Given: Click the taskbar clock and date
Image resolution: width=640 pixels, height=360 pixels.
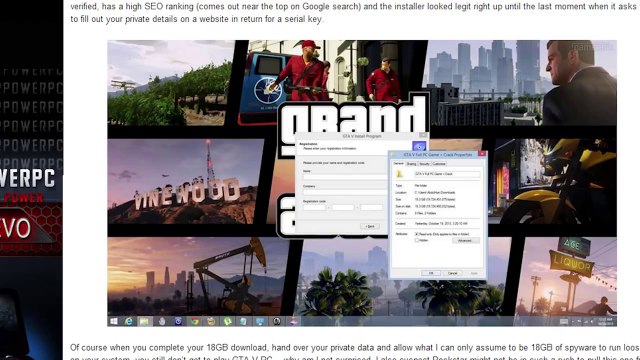Looking at the screenshot, I should pyautogui.click(x=606, y=322).
